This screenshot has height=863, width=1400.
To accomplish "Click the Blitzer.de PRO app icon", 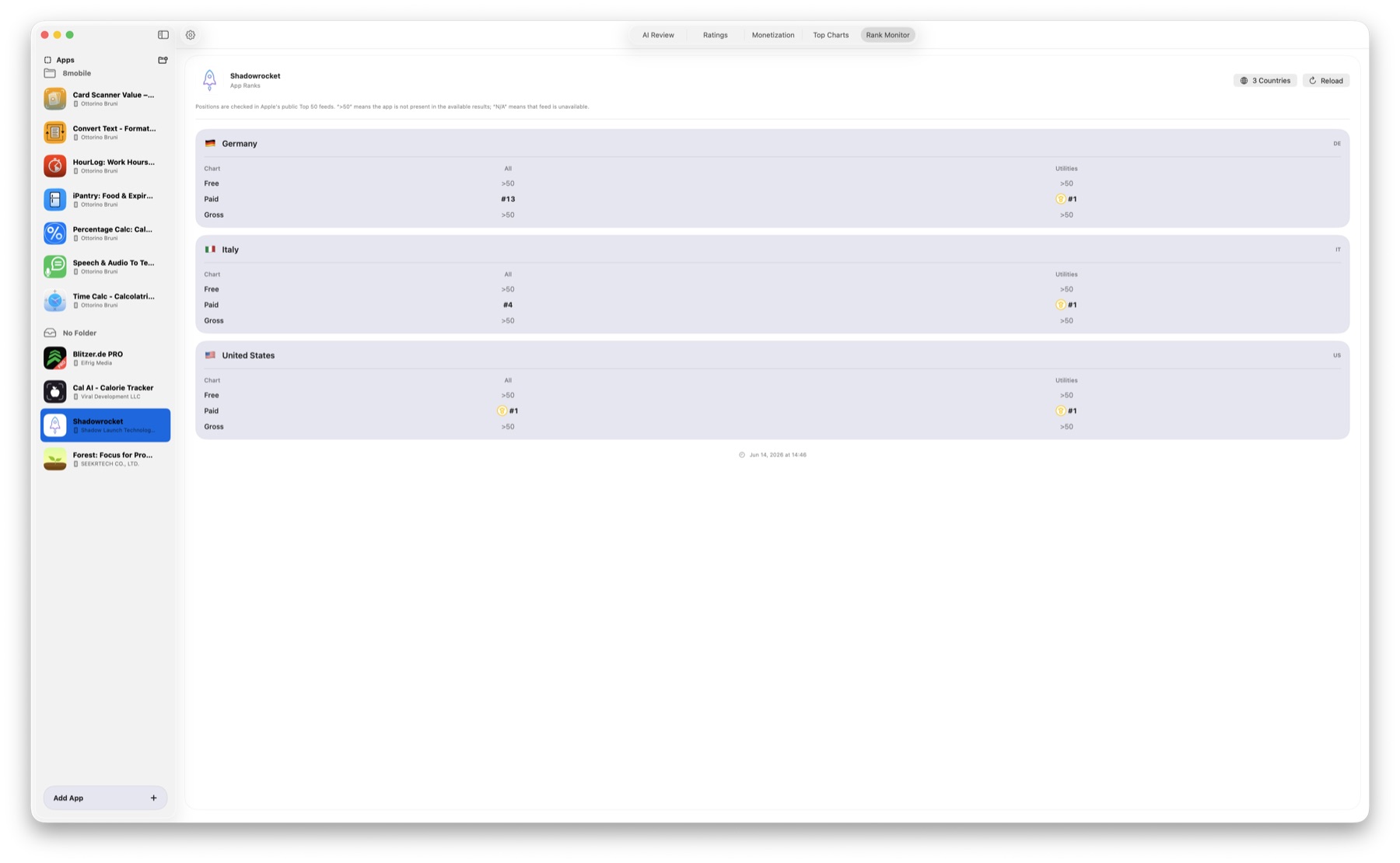I will [x=54, y=358].
